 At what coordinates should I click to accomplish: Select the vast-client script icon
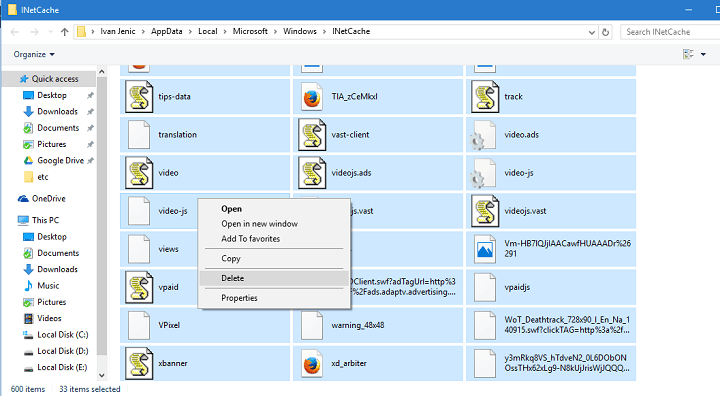pos(312,135)
